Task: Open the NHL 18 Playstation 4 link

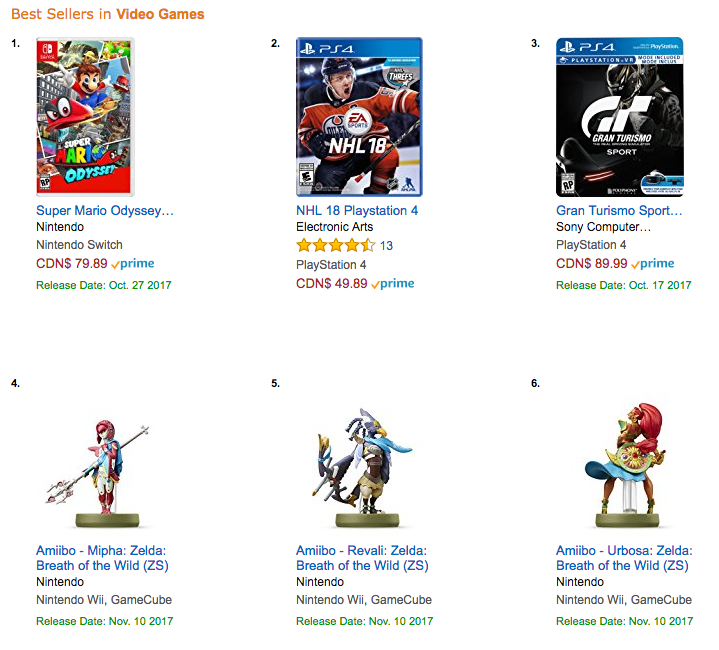Action: 357,211
